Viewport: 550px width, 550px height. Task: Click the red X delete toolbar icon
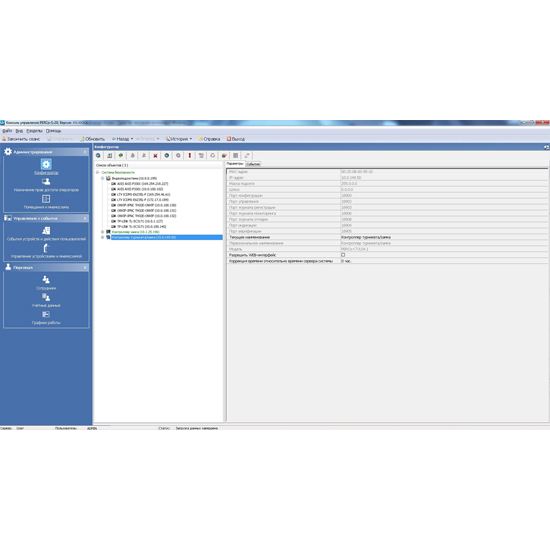(x=155, y=156)
